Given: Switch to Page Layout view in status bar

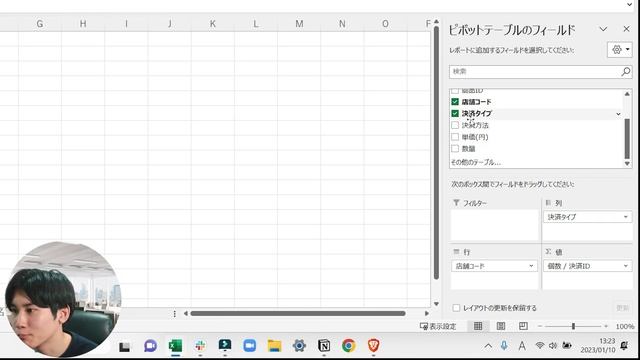Looking at the screenshot, I should [x=500, y=326].
